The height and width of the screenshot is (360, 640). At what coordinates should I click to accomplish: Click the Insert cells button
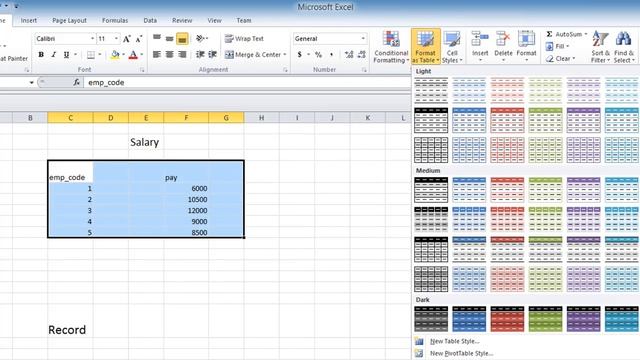[480, 46]
